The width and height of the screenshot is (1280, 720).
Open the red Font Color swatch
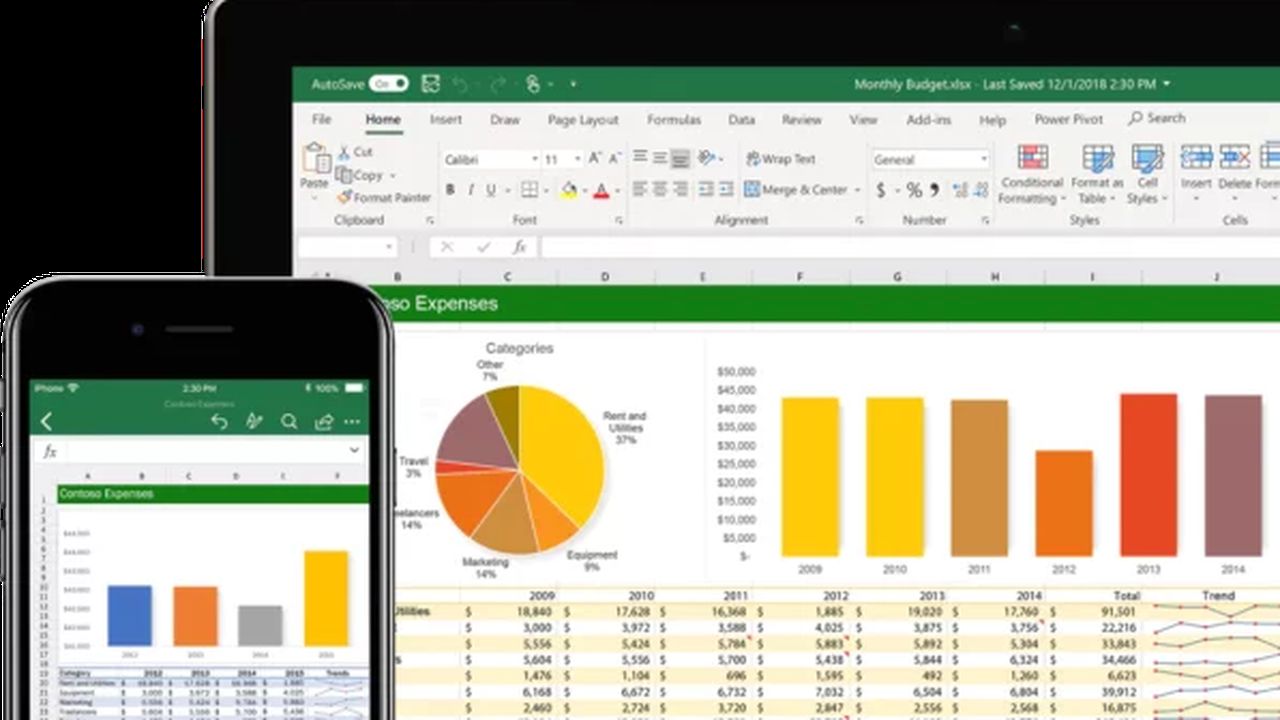point(601,189)
